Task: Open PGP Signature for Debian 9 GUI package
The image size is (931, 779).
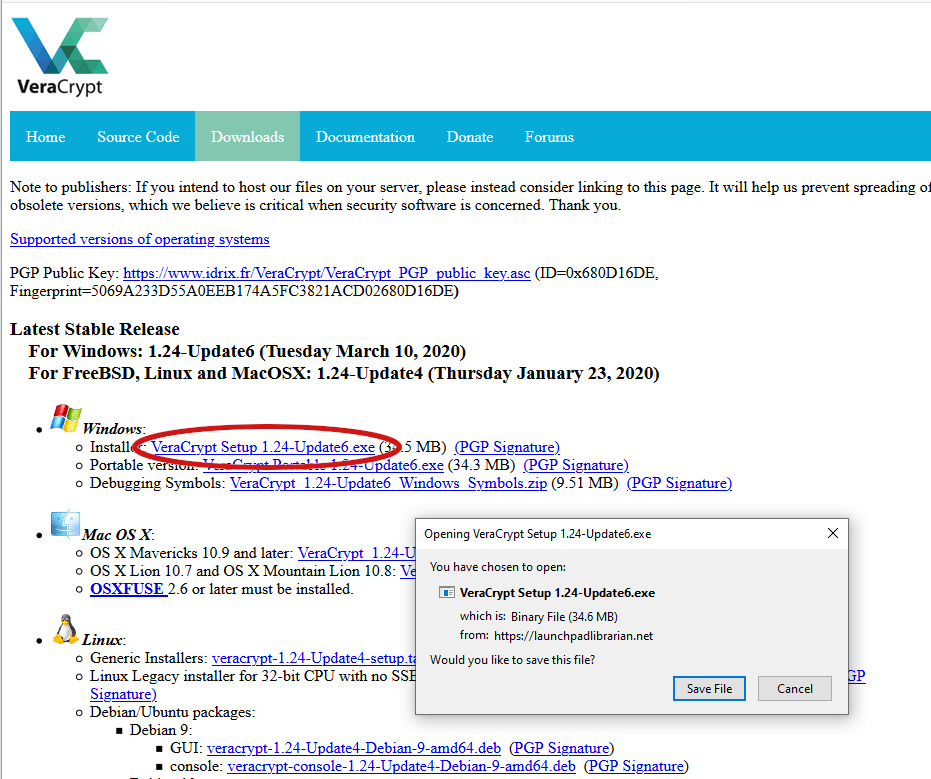Action: (x=561, y=748)
